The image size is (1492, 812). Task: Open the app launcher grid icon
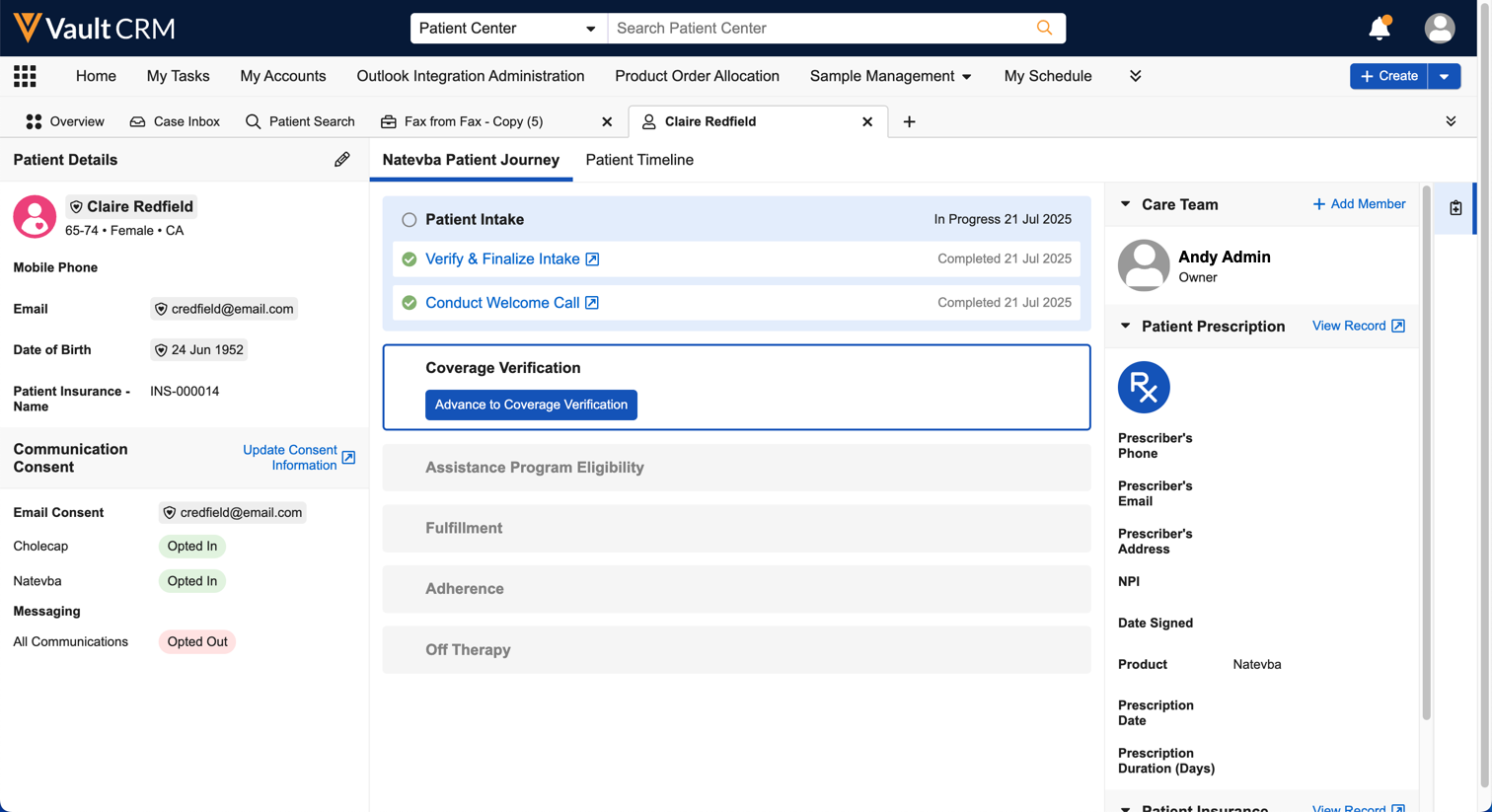[x=25, y=76]
